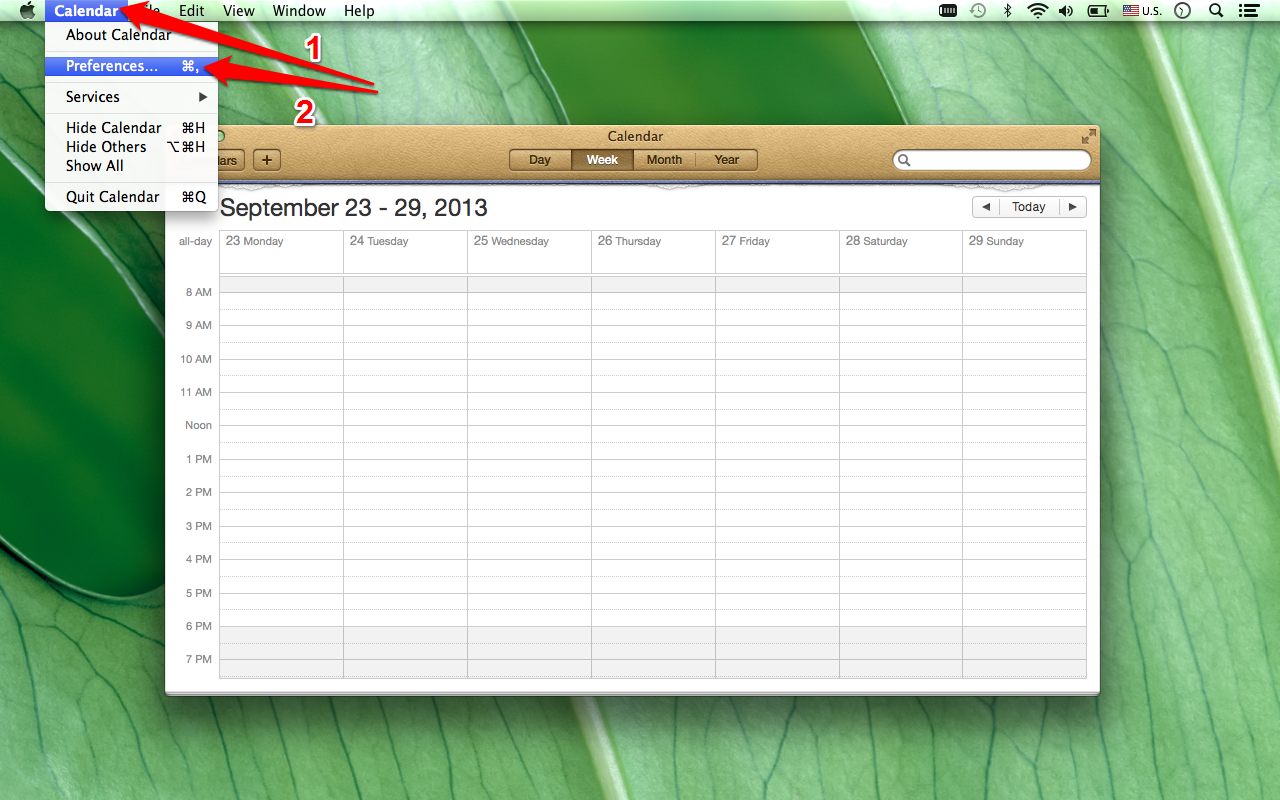Viewport: 1280px width, 800px height.
Task: Open the Apple menu
Action: [x=27, y=11]
